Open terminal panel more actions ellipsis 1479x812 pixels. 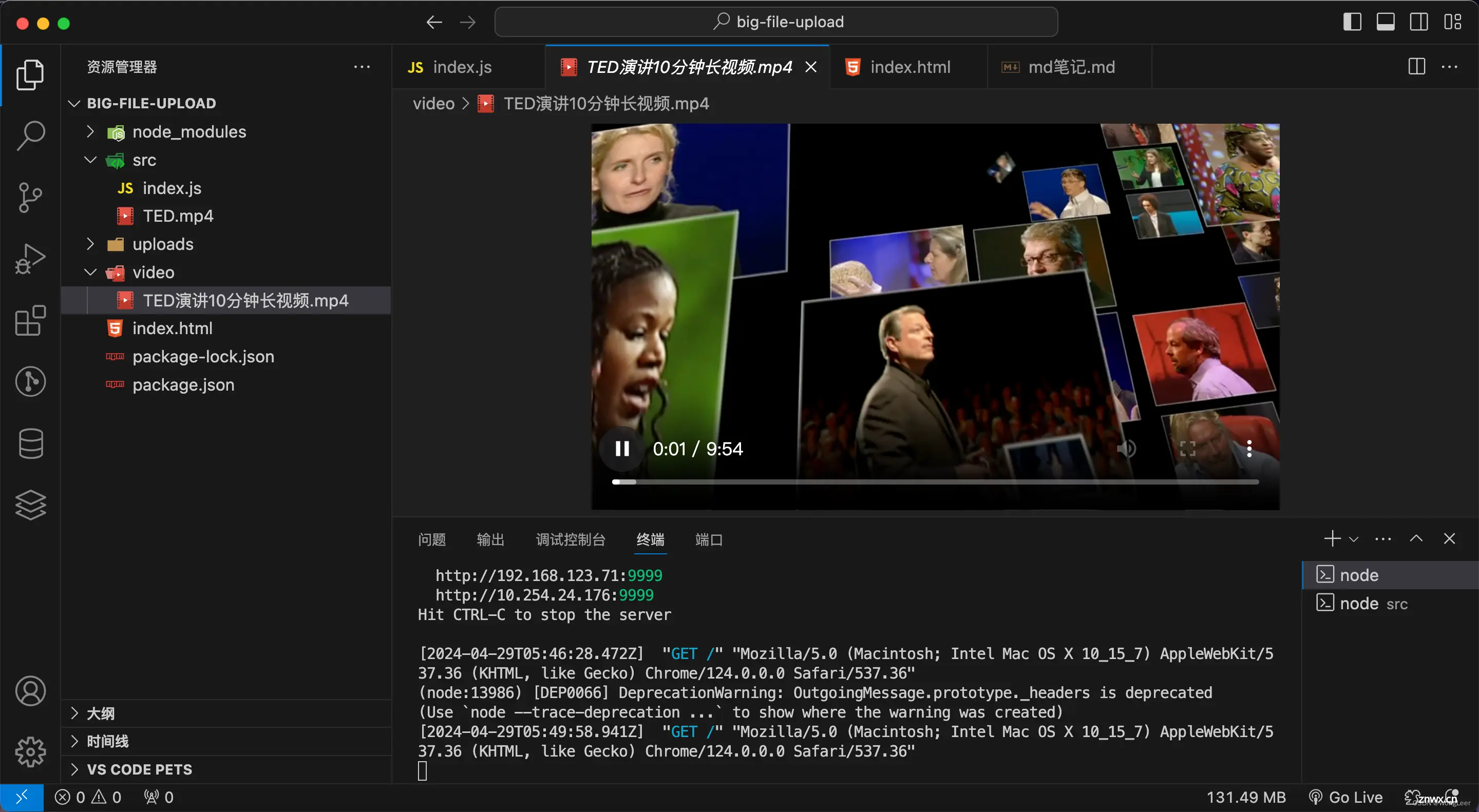1383,538
